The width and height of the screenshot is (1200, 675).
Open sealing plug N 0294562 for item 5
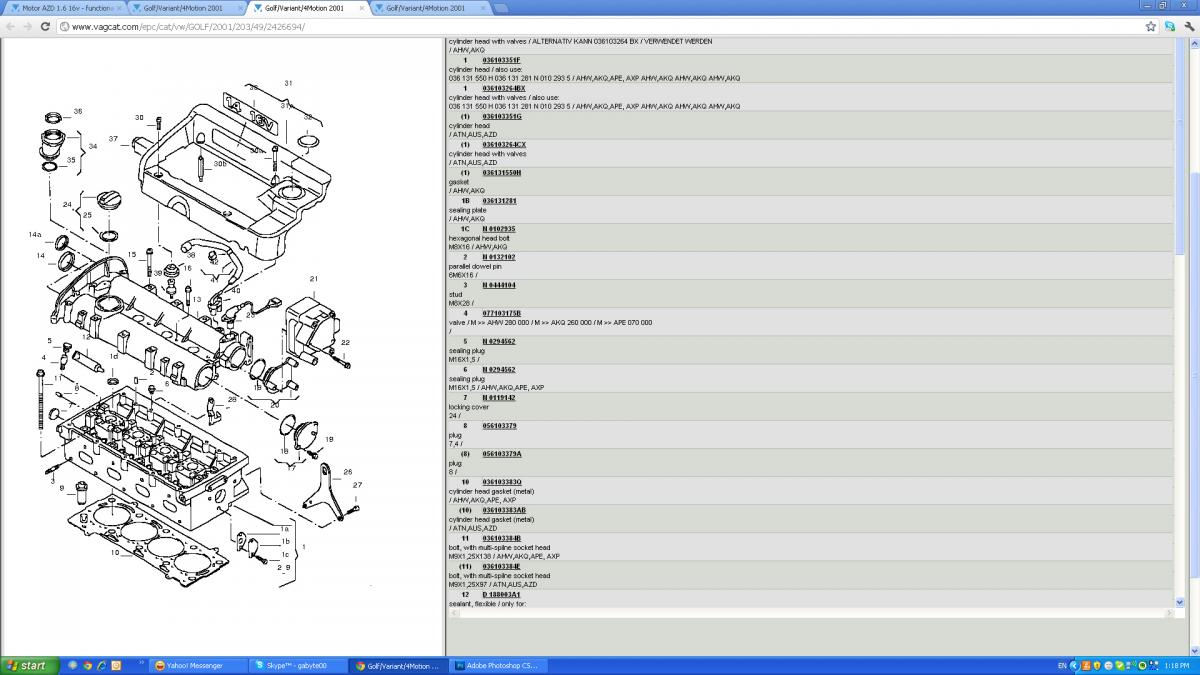click(x=498, y=341)
